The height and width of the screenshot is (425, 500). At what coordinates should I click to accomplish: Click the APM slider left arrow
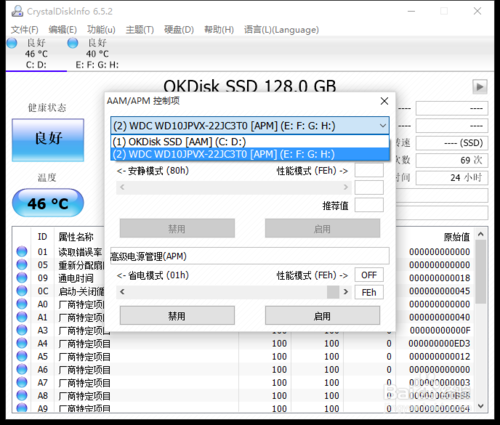click(122, 292)
